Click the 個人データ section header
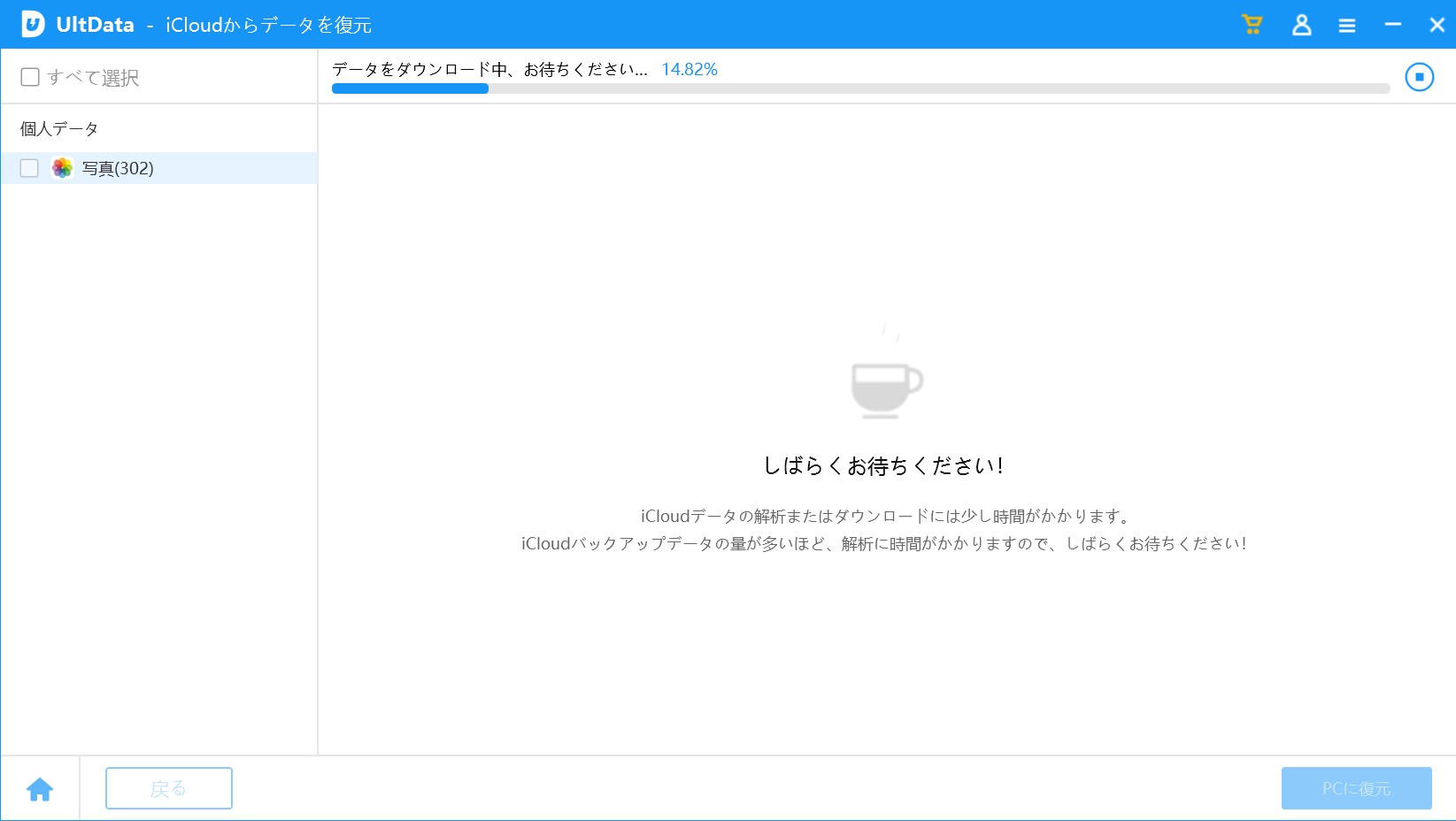 59,129
